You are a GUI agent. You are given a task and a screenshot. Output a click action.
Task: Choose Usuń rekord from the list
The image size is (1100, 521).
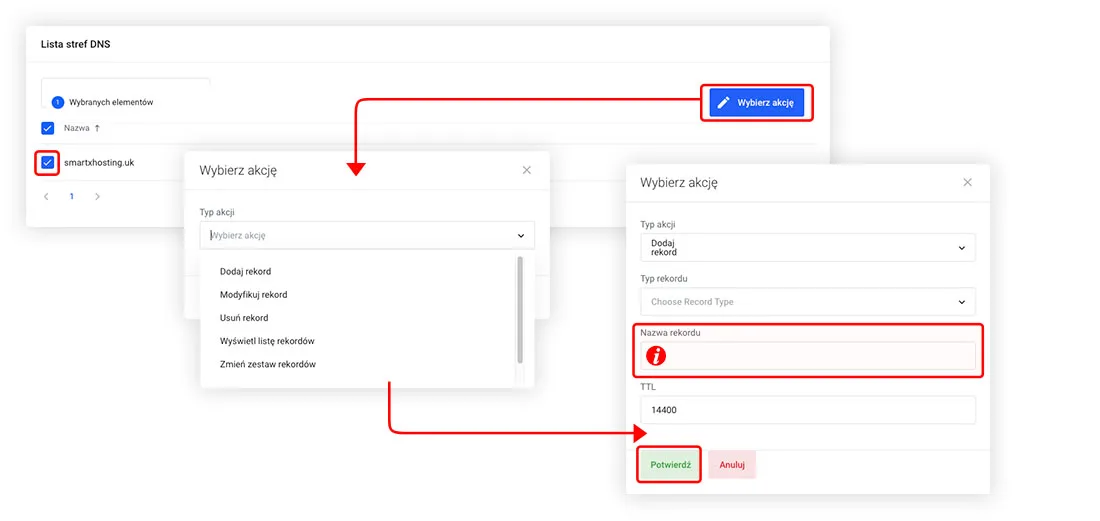244,318
